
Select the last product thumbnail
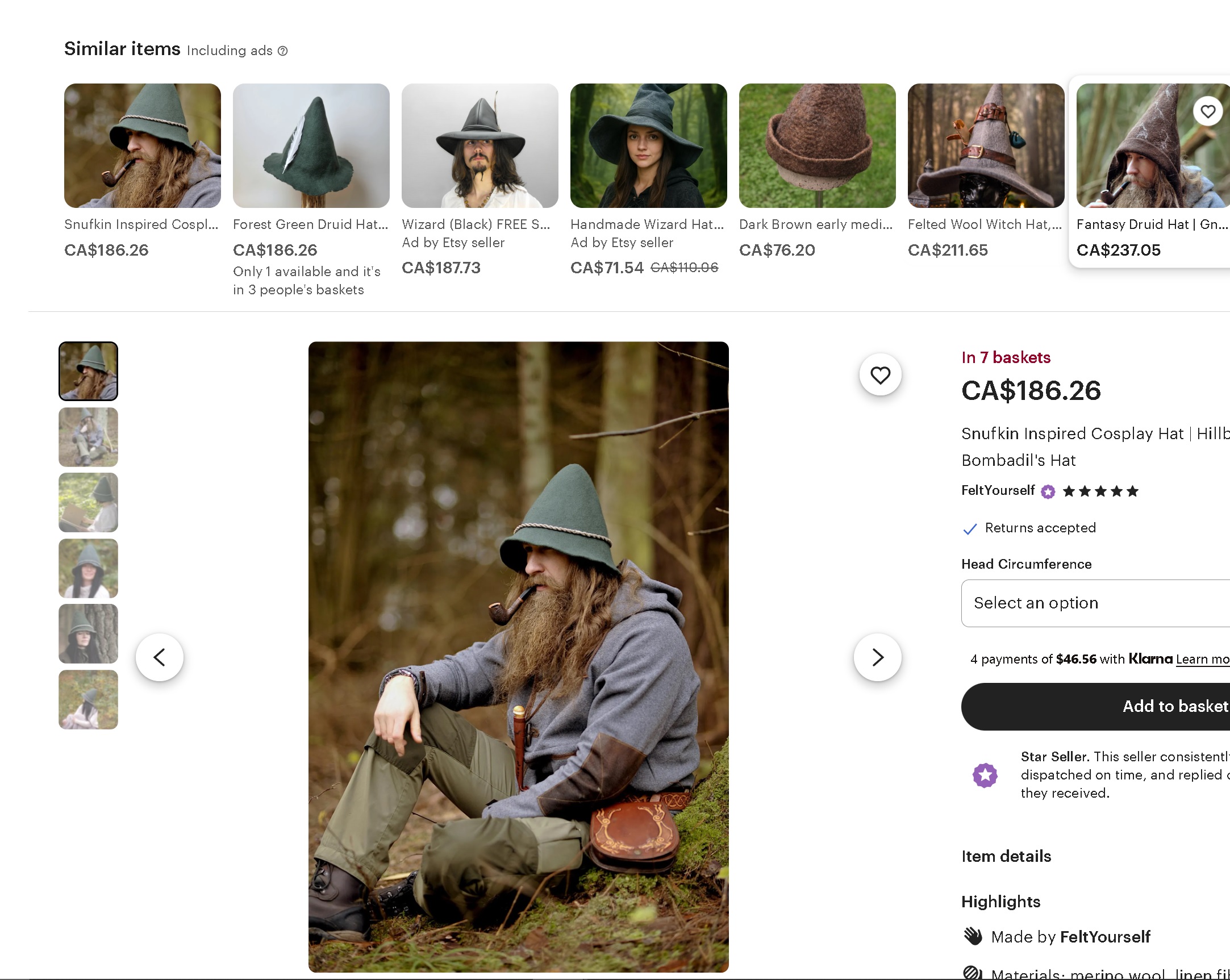tap(89, 699)
